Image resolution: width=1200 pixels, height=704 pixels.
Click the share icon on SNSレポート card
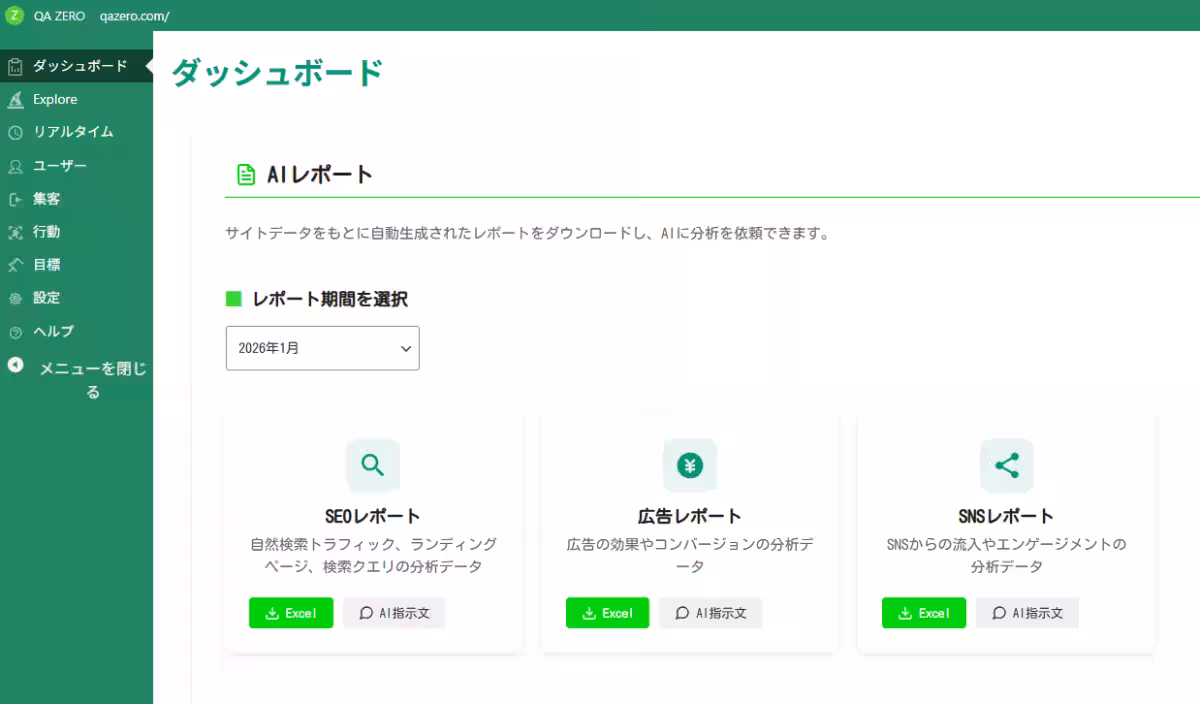coord(1006,466)
